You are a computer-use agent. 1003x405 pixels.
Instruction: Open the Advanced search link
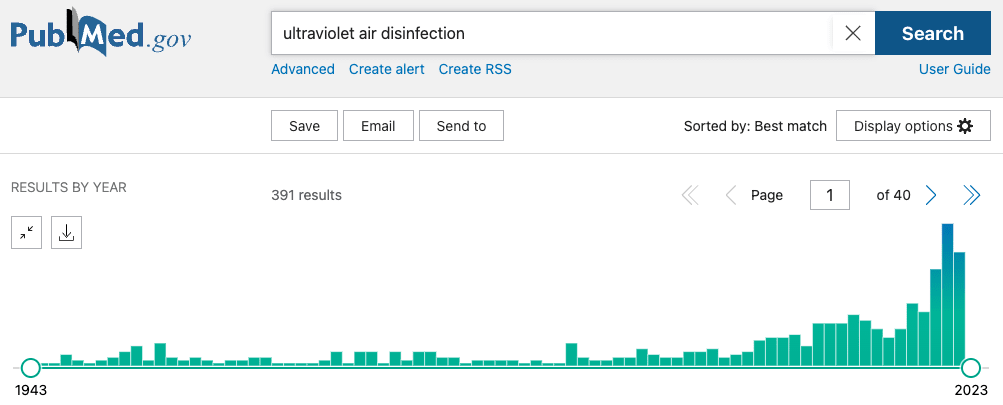(x=303, y=69)
